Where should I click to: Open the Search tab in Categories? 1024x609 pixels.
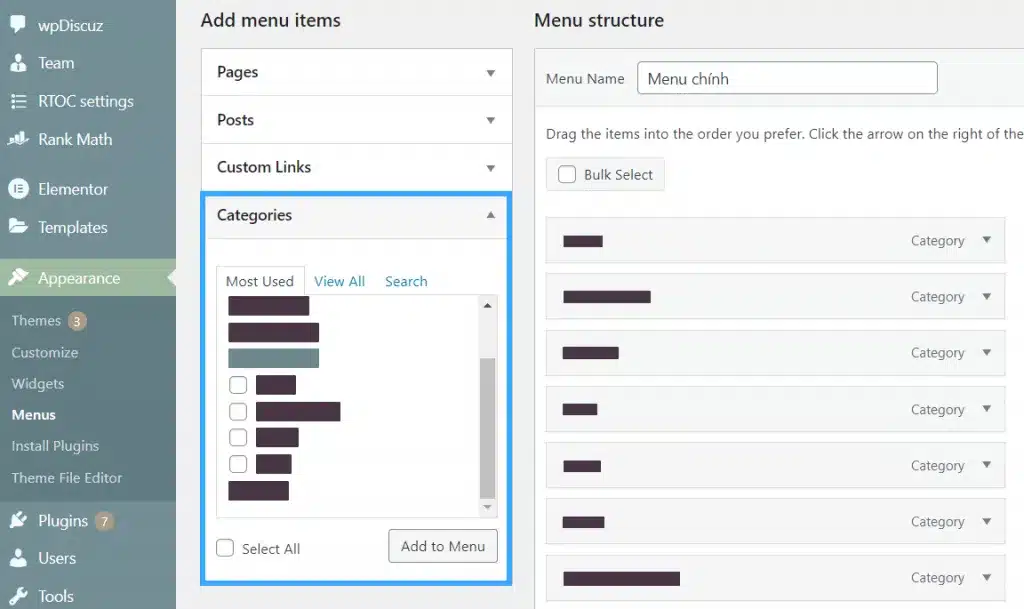click(x=406, y=281)
